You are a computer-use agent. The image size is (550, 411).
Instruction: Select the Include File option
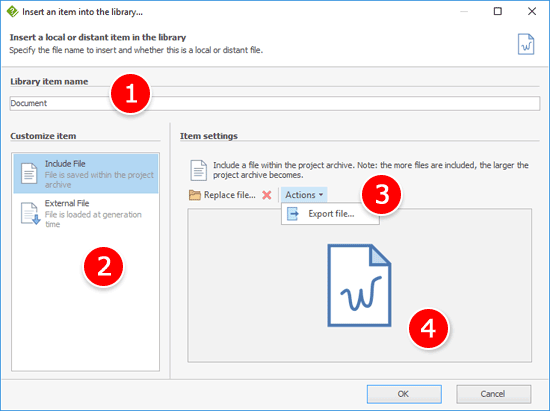coord(86,174)
